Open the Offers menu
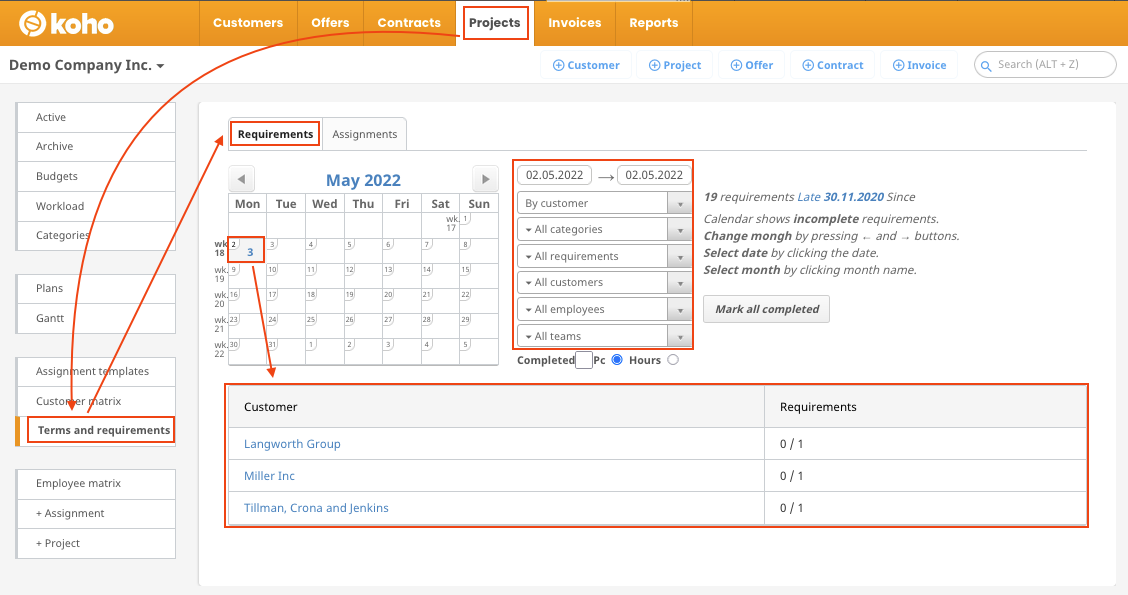 tap(330, 23)
